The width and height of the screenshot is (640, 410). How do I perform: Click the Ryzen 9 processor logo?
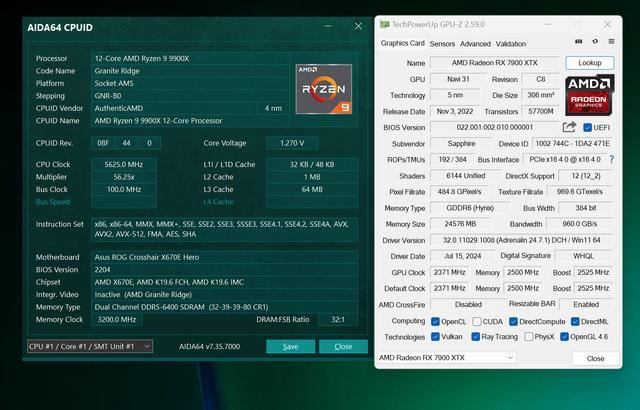click(x=323, y=88)
